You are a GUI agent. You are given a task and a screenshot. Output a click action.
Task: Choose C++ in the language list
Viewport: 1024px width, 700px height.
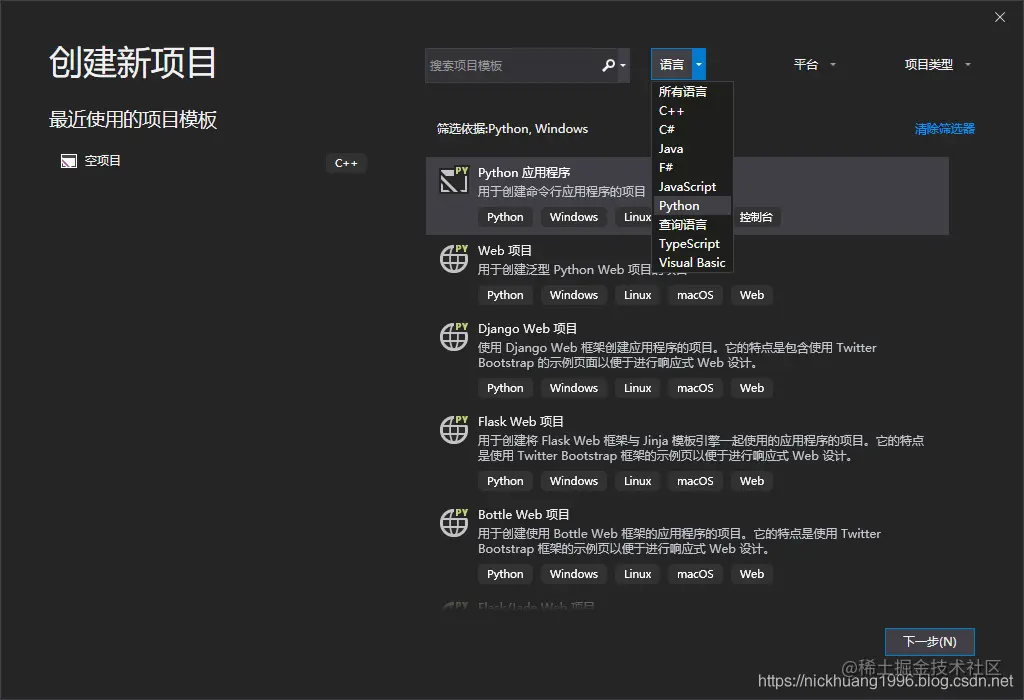(x=692, y=110)
